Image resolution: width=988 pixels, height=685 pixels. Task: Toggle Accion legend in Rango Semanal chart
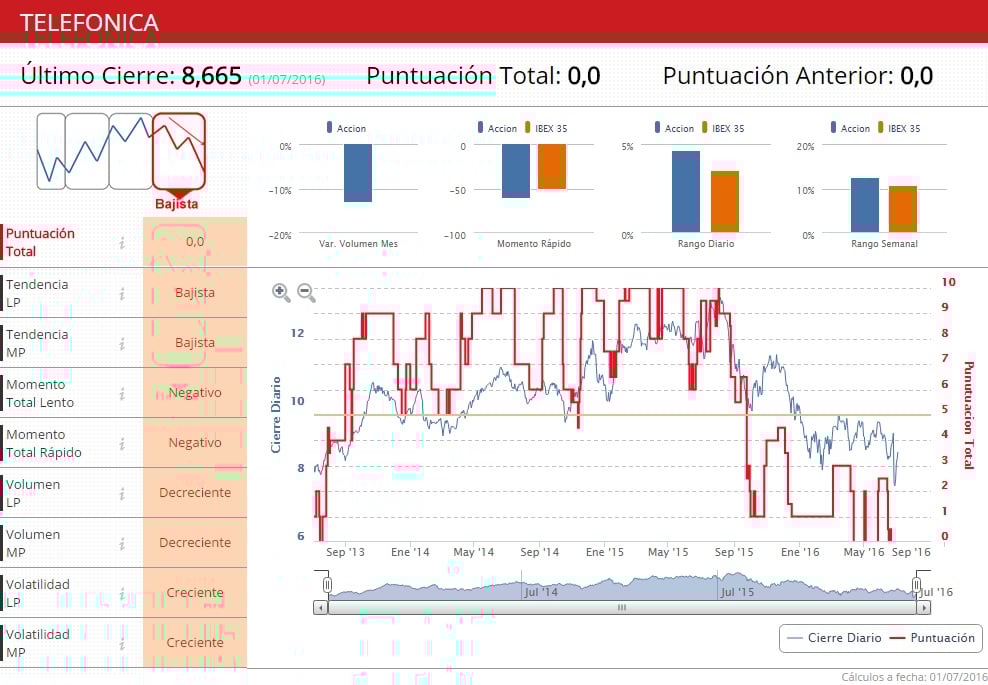(850, 128)
